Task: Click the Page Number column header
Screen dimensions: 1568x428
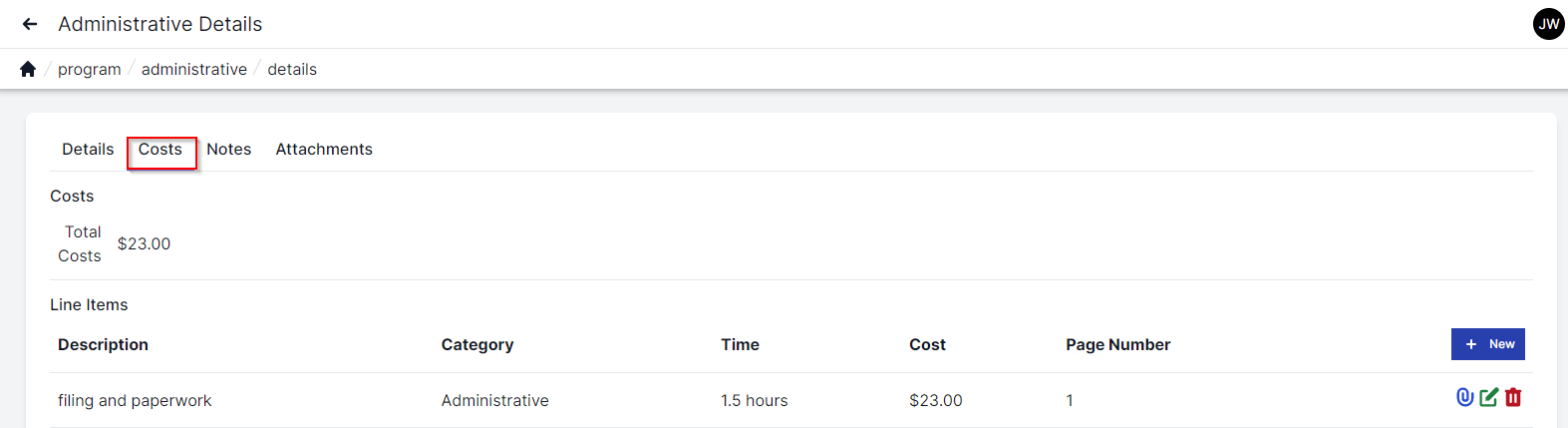Action: point(1117,344)
